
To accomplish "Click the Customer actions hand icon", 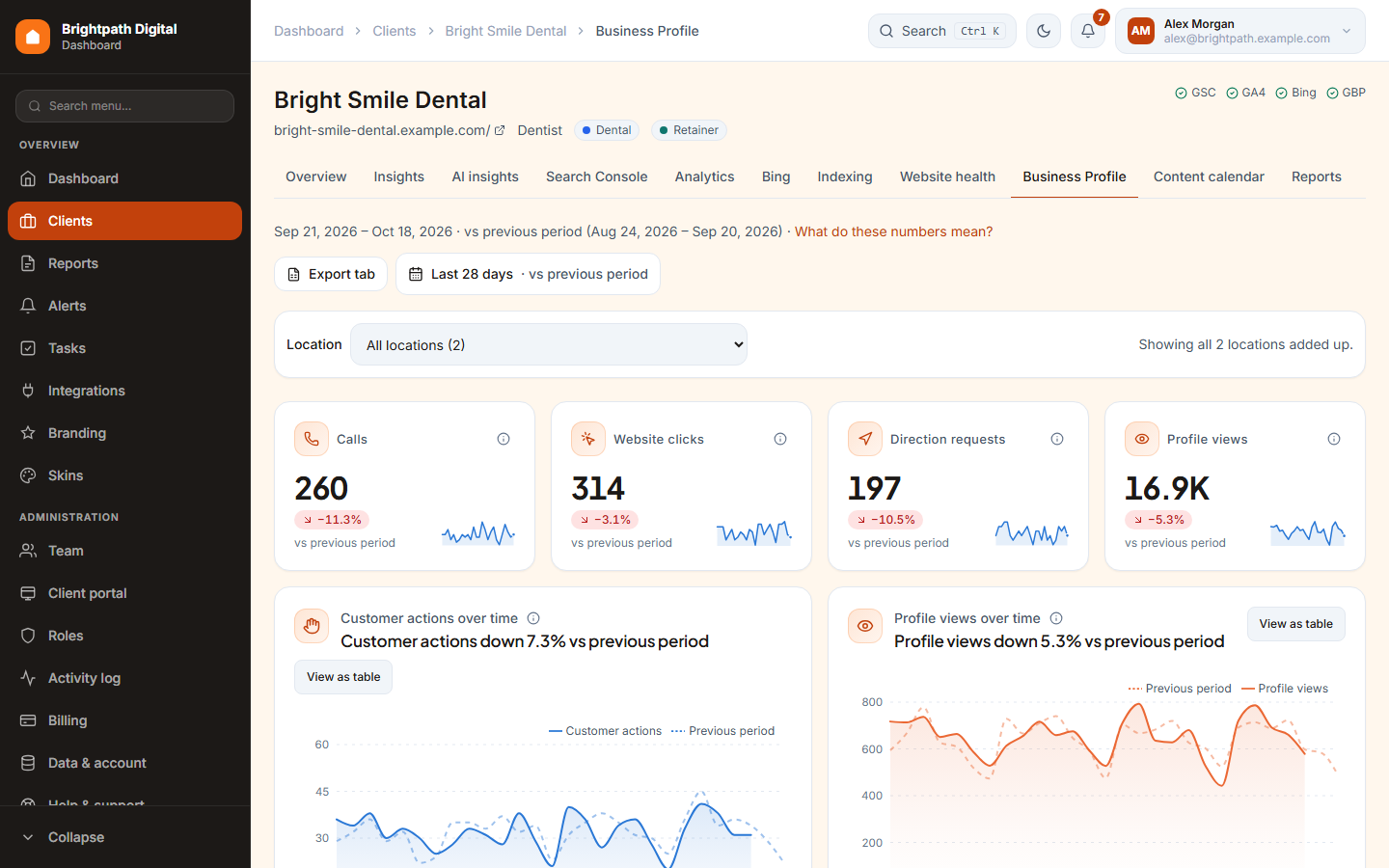I will (312, 626).
